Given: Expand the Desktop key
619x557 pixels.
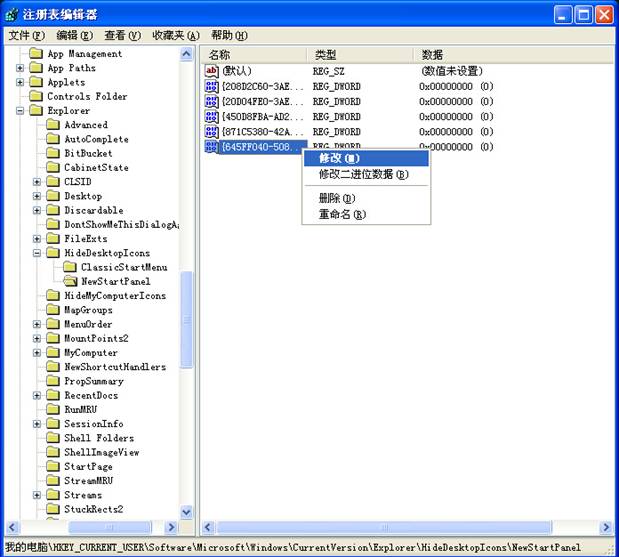Looking at the screenshot, I should tap(37, 196).
